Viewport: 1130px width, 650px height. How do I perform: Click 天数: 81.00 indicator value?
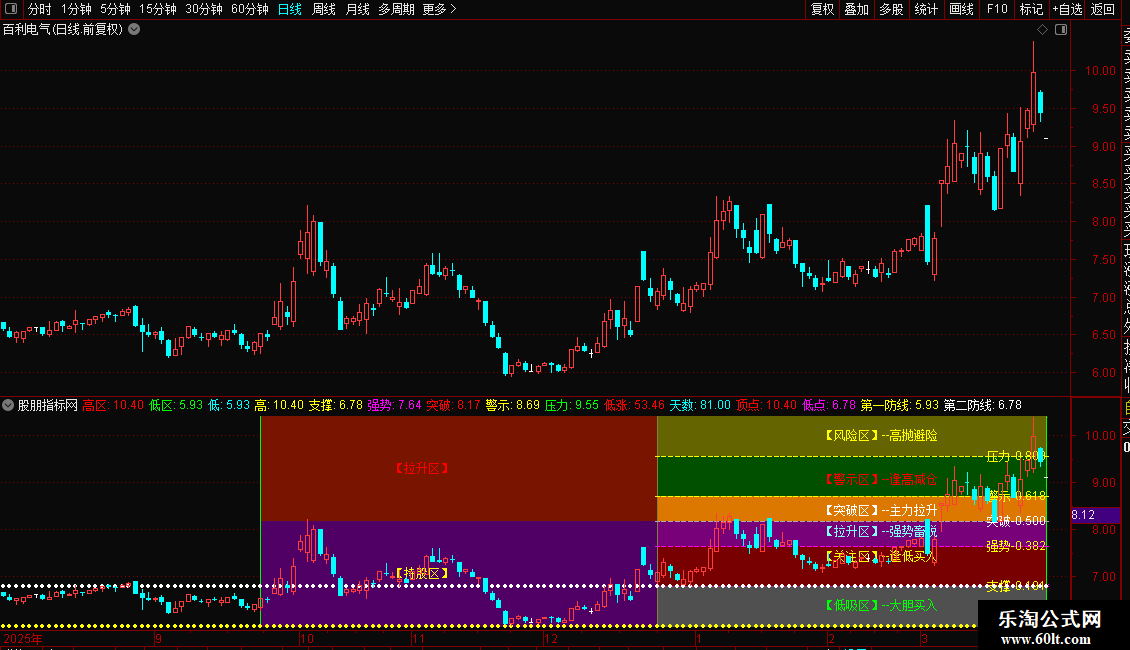(700, 405)
